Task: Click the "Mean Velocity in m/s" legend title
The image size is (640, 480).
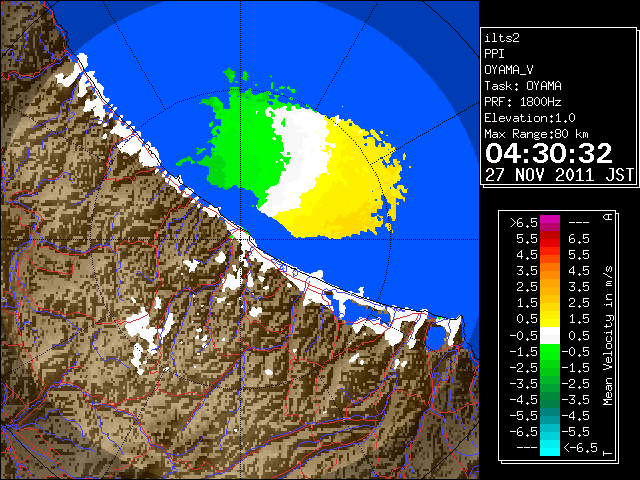Action: pyautogui.click(x=608, y=336)
